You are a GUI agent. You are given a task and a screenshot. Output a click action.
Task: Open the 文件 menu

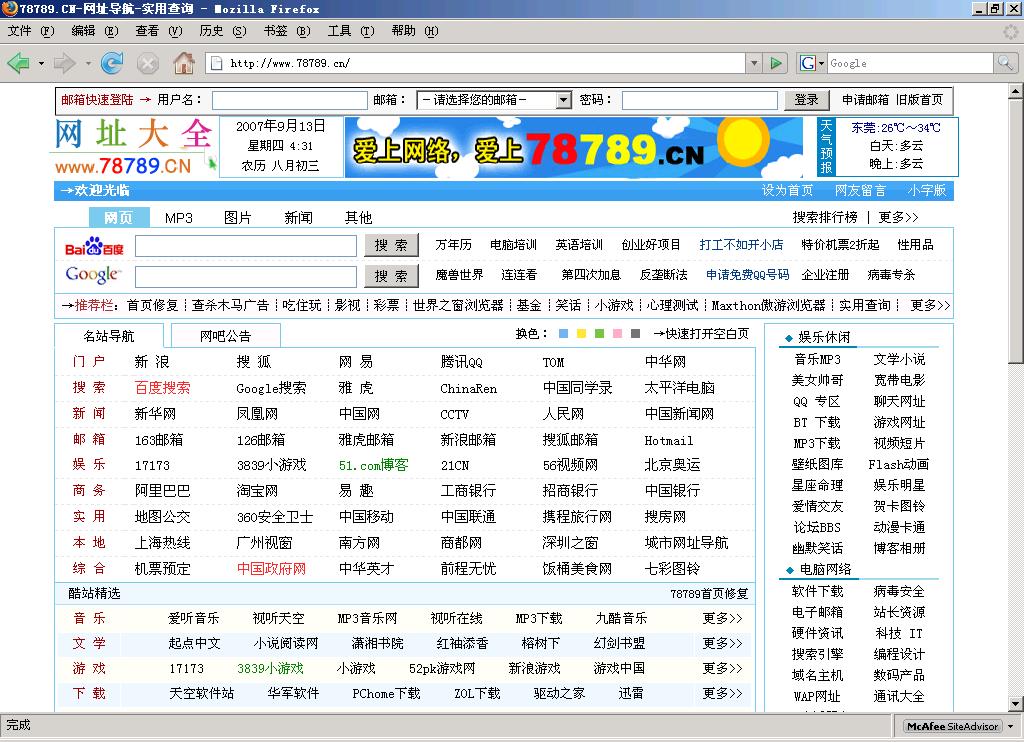30,31
